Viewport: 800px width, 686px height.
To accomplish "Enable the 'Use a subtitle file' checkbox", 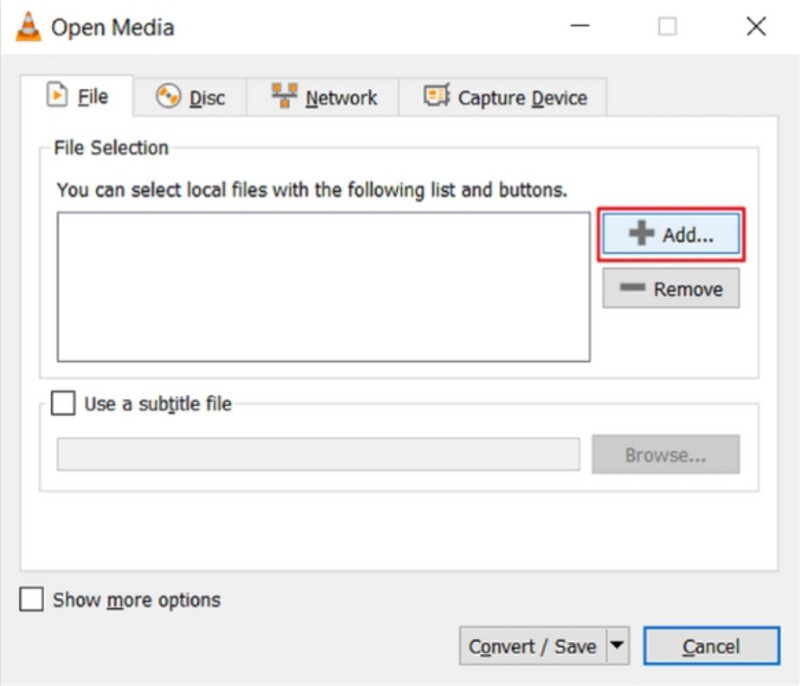I will (x=63, y=404).
